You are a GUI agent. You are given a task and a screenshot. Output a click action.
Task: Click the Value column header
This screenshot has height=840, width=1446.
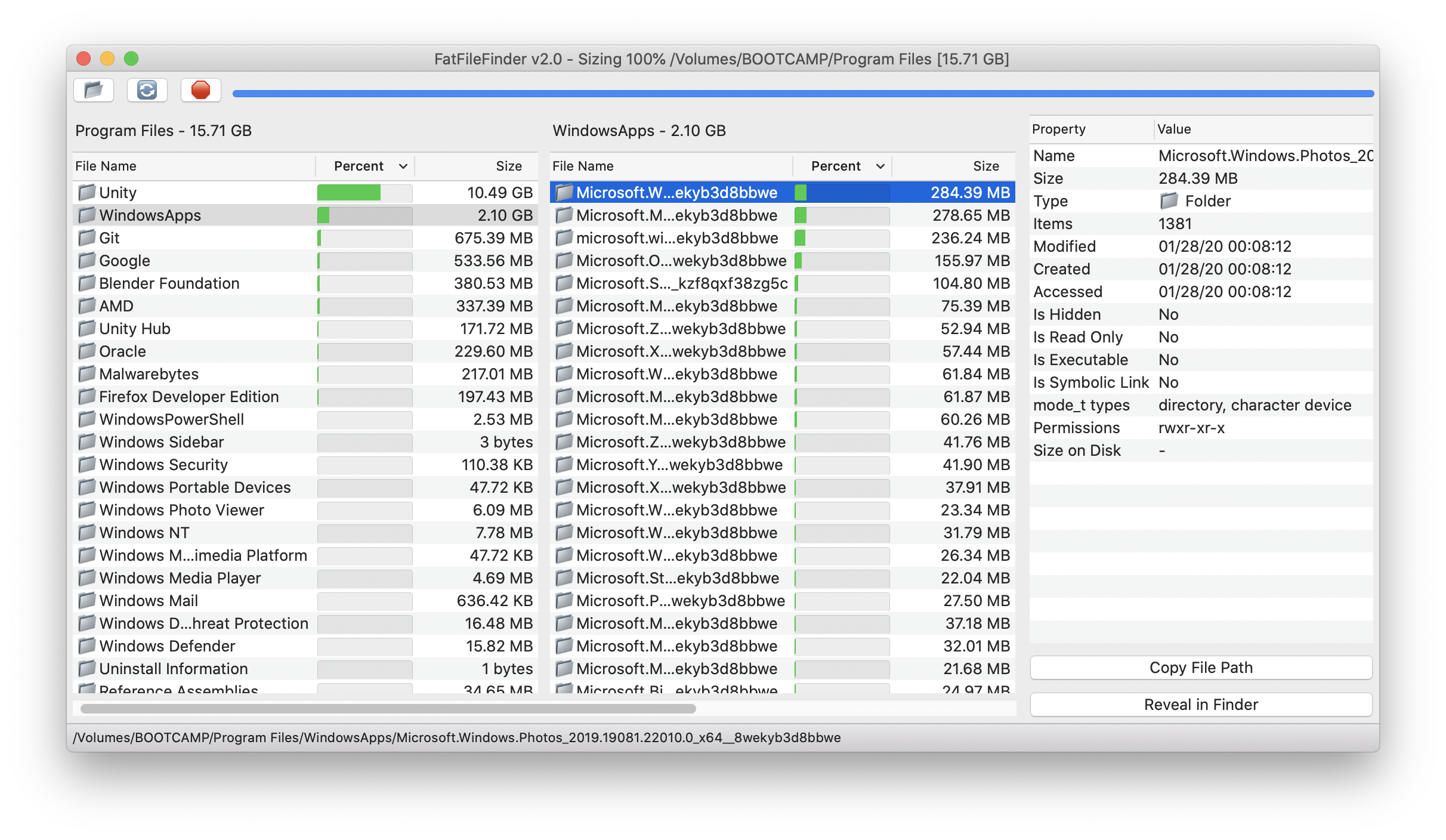(x=1263, y=129)
